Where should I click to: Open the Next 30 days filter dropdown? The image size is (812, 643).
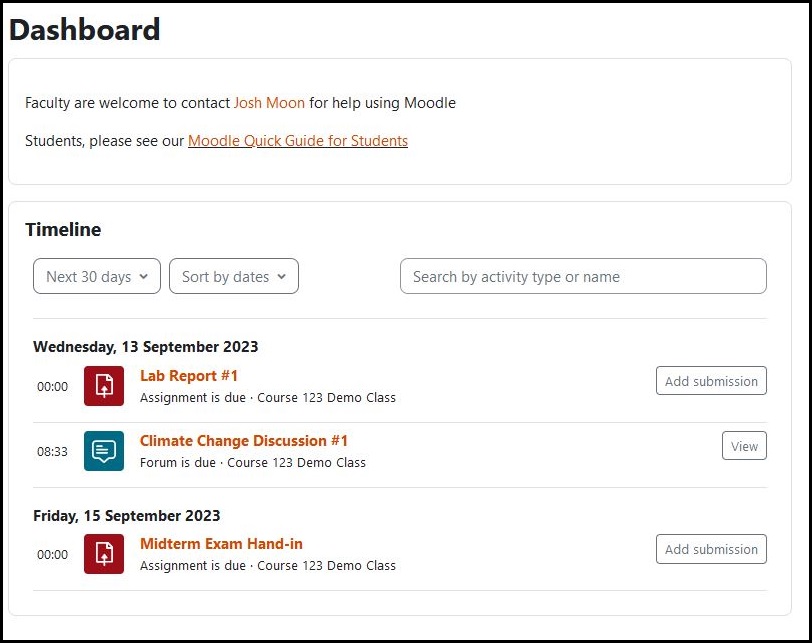pyautogui.click(x=96, y=276)
